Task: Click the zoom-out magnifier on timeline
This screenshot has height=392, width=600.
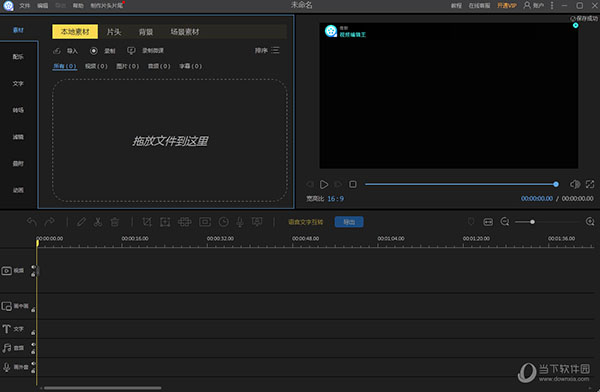Action: (x=505, y=222)
